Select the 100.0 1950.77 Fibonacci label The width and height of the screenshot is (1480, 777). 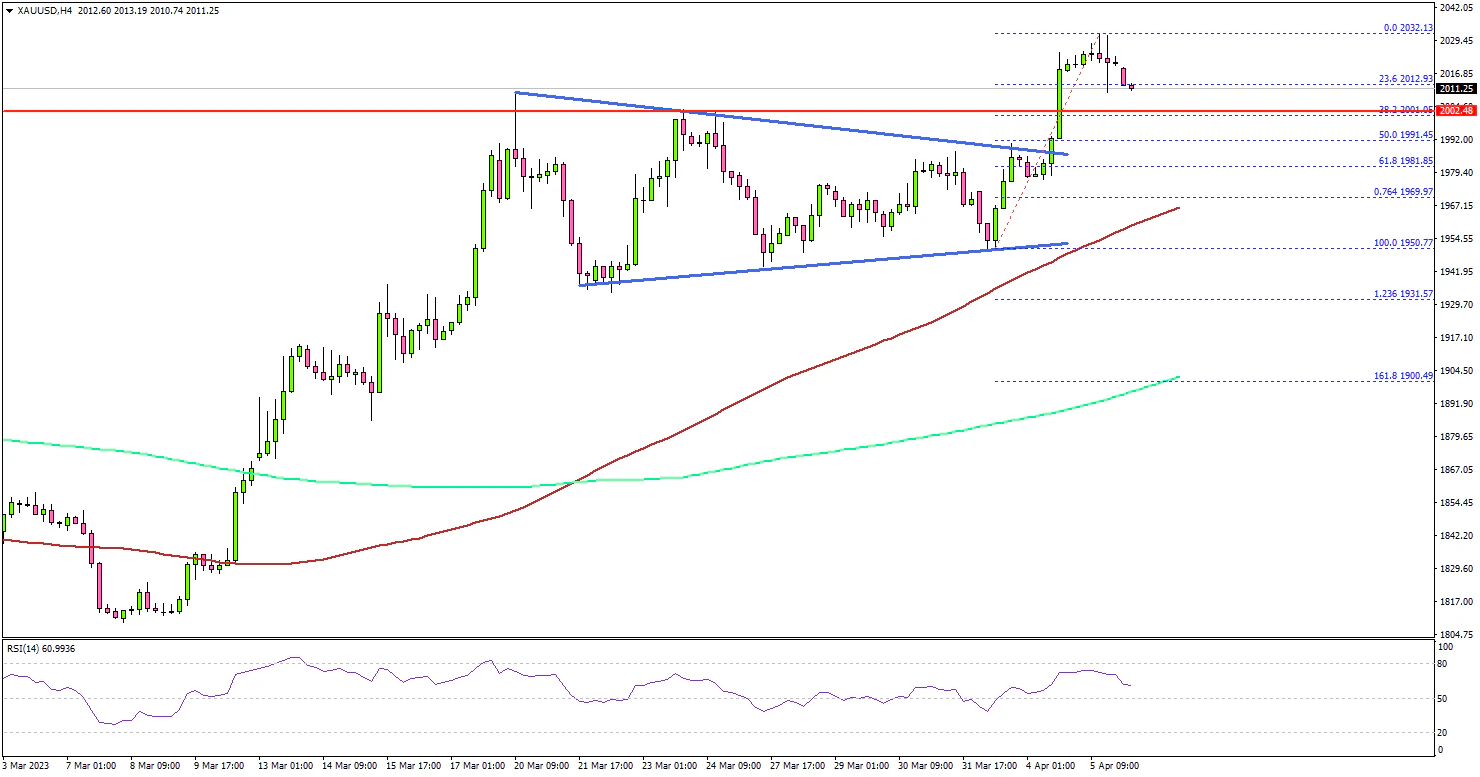tap(1404, 243)
